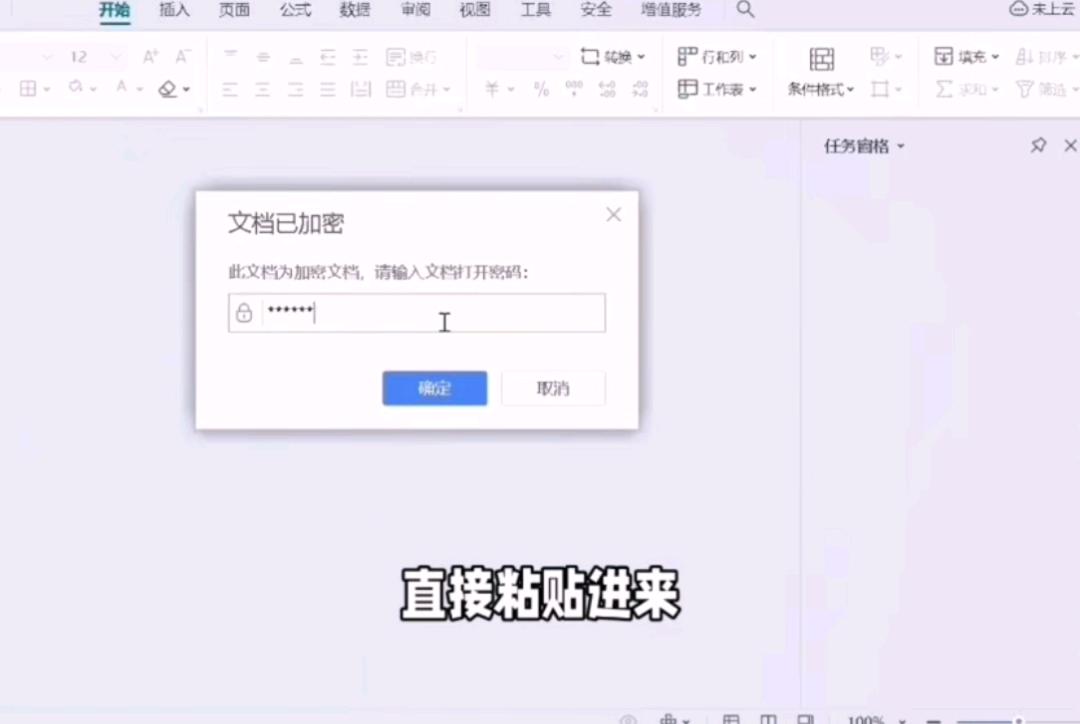
Task: Click the increase decimal places icon
Action: 607,89
